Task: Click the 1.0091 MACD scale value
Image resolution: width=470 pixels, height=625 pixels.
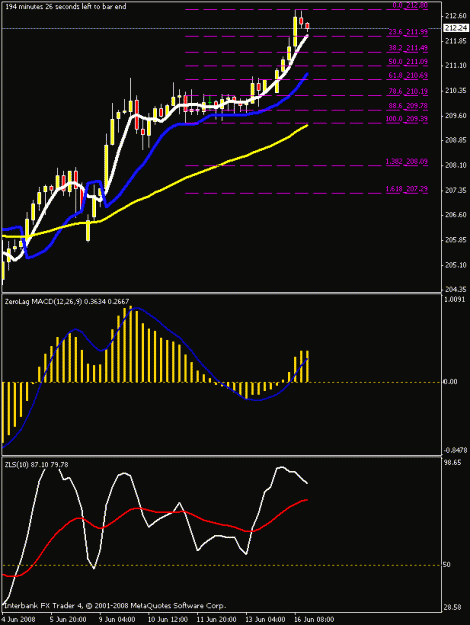Action: point(454,299)
